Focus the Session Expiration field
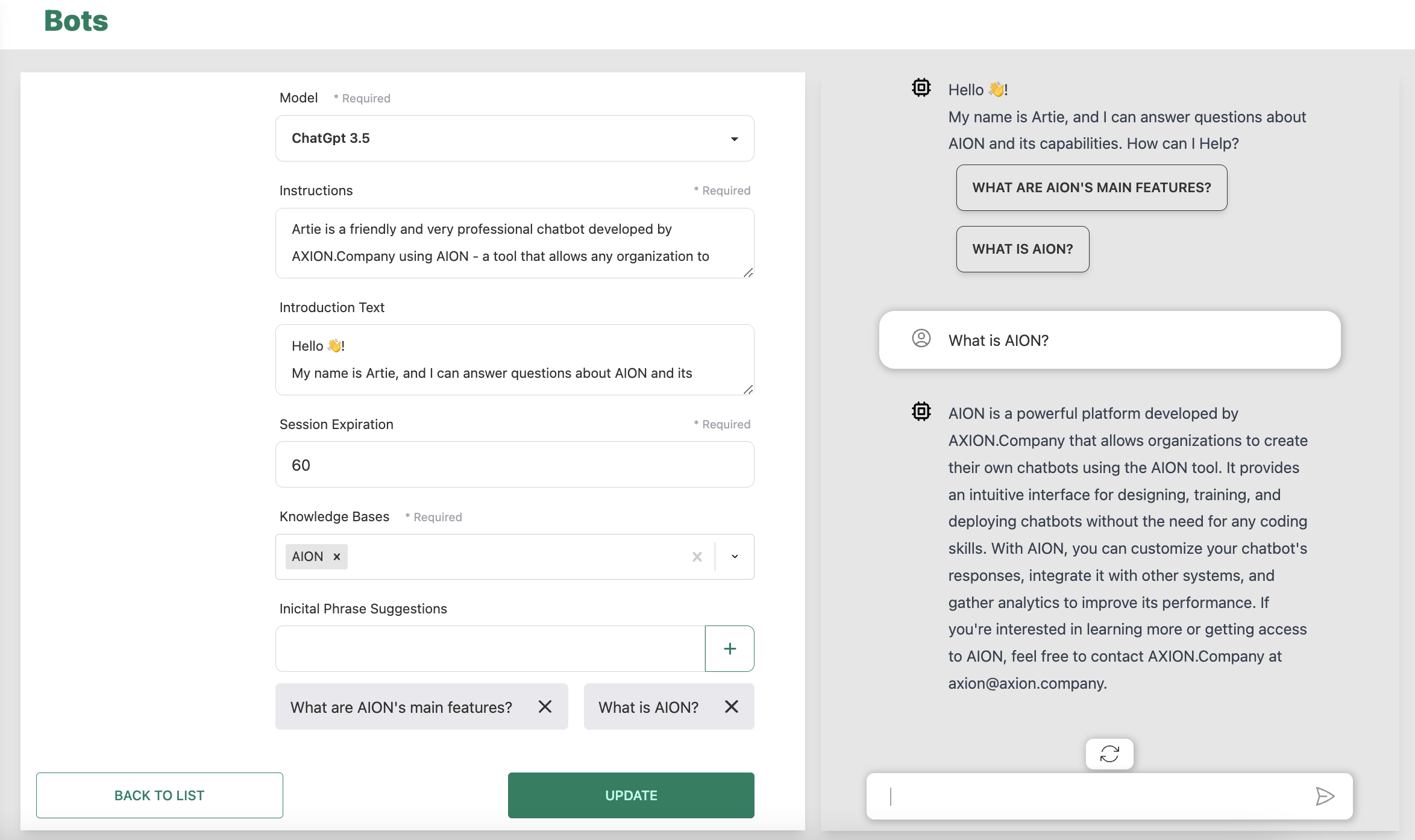This screenshot has width=1415, height=840. point(514,465)
